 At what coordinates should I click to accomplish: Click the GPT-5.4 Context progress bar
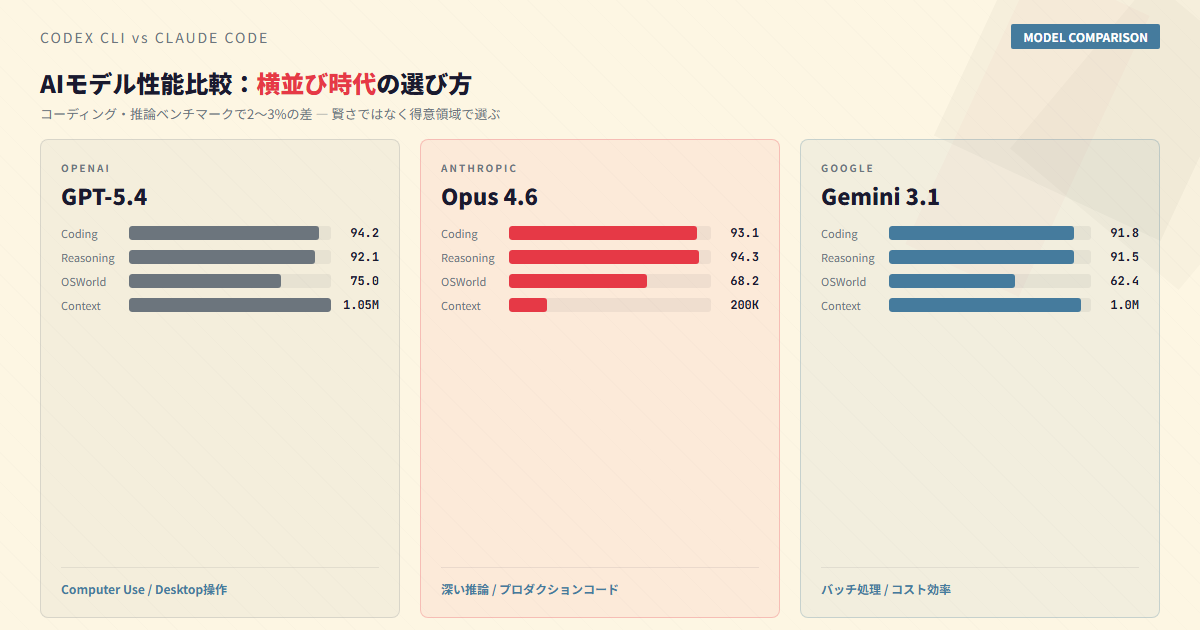pyautogui.click(x=229, y=305)
